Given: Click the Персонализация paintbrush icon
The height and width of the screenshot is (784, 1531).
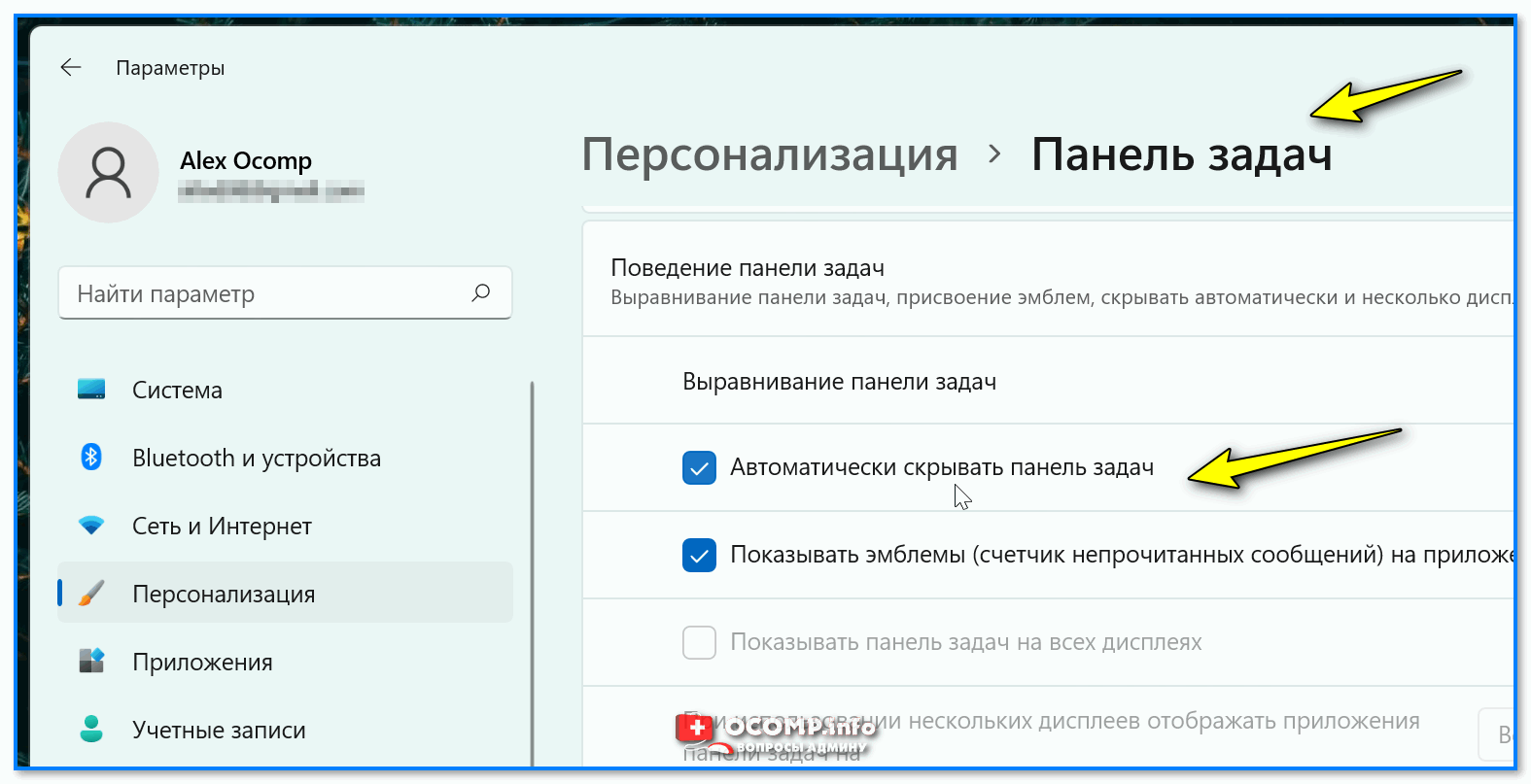Looking at the screenshot, I should [91, 593].
